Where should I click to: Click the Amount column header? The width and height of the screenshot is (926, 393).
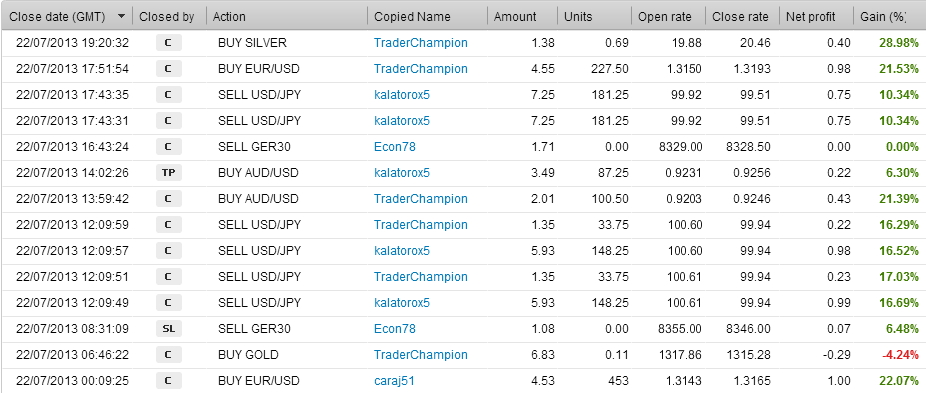515,17
